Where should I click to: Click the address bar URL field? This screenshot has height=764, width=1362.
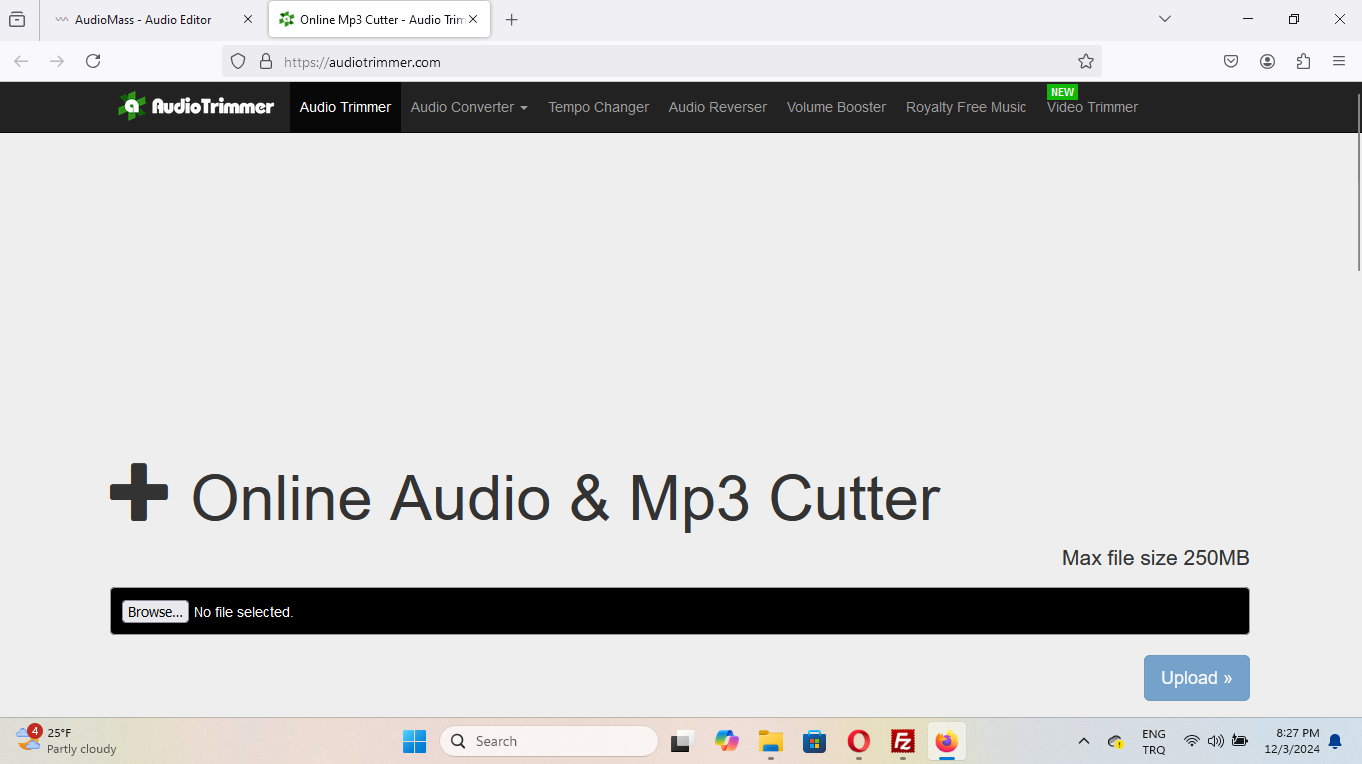coord(660,61)
